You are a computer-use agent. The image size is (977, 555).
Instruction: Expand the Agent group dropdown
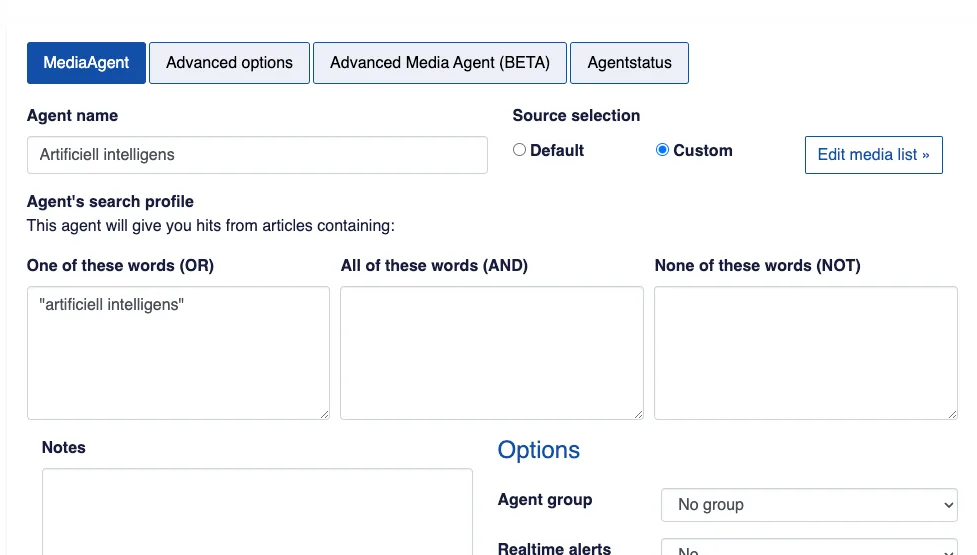coord(809,505)
